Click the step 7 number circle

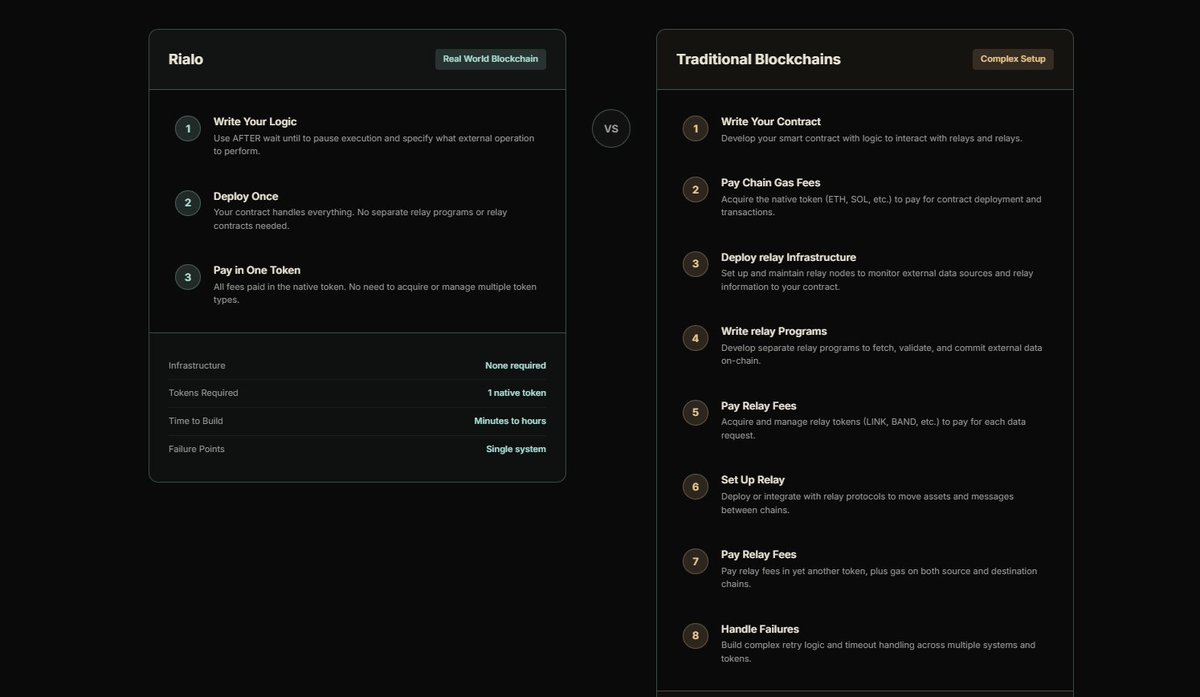(696, 561)
